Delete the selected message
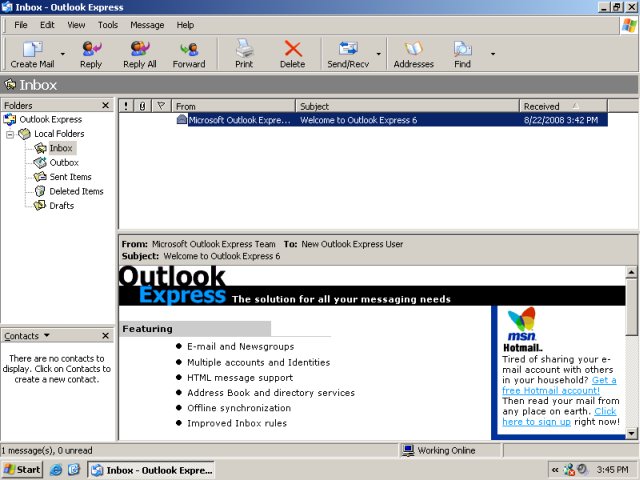The image size is (640, 480). pyautogui.click(x=293, y=54)
